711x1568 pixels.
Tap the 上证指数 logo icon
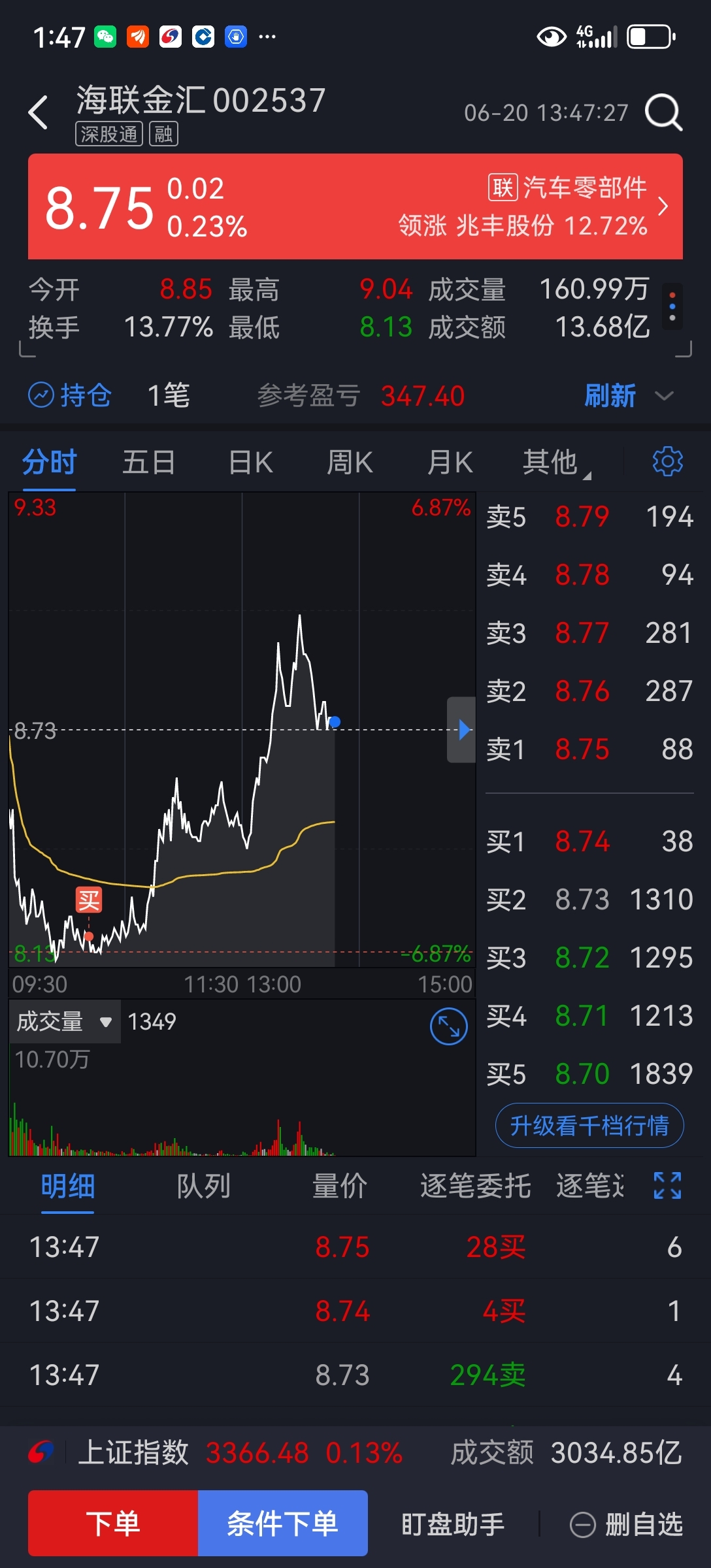(x=41, y=1453)
